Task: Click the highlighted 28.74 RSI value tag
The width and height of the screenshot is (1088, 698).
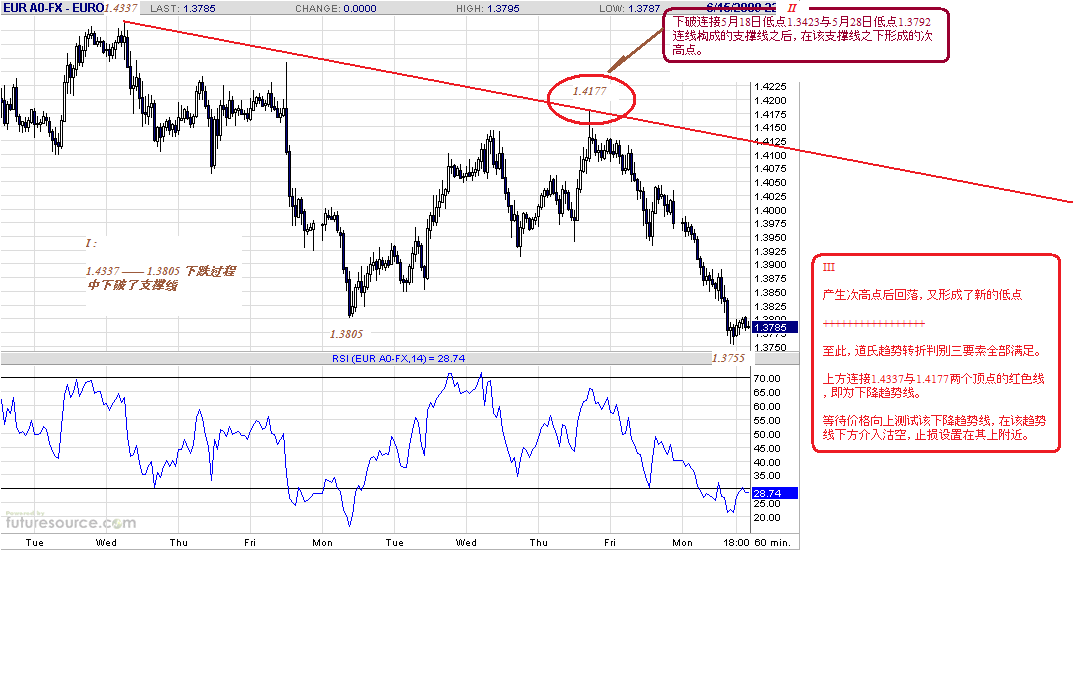Action: pos(774,493)
